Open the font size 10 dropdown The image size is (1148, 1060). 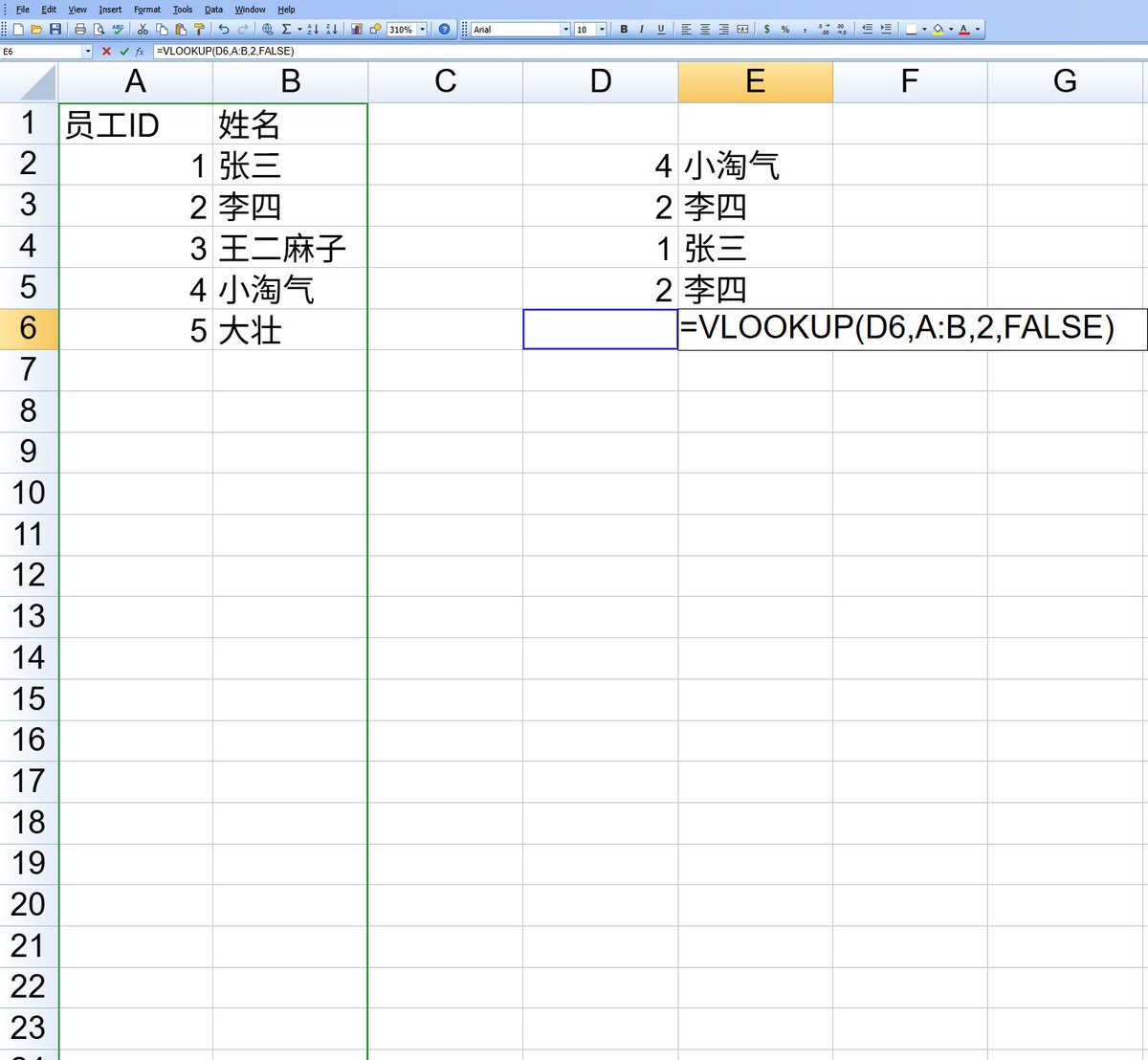click(602, 30)
